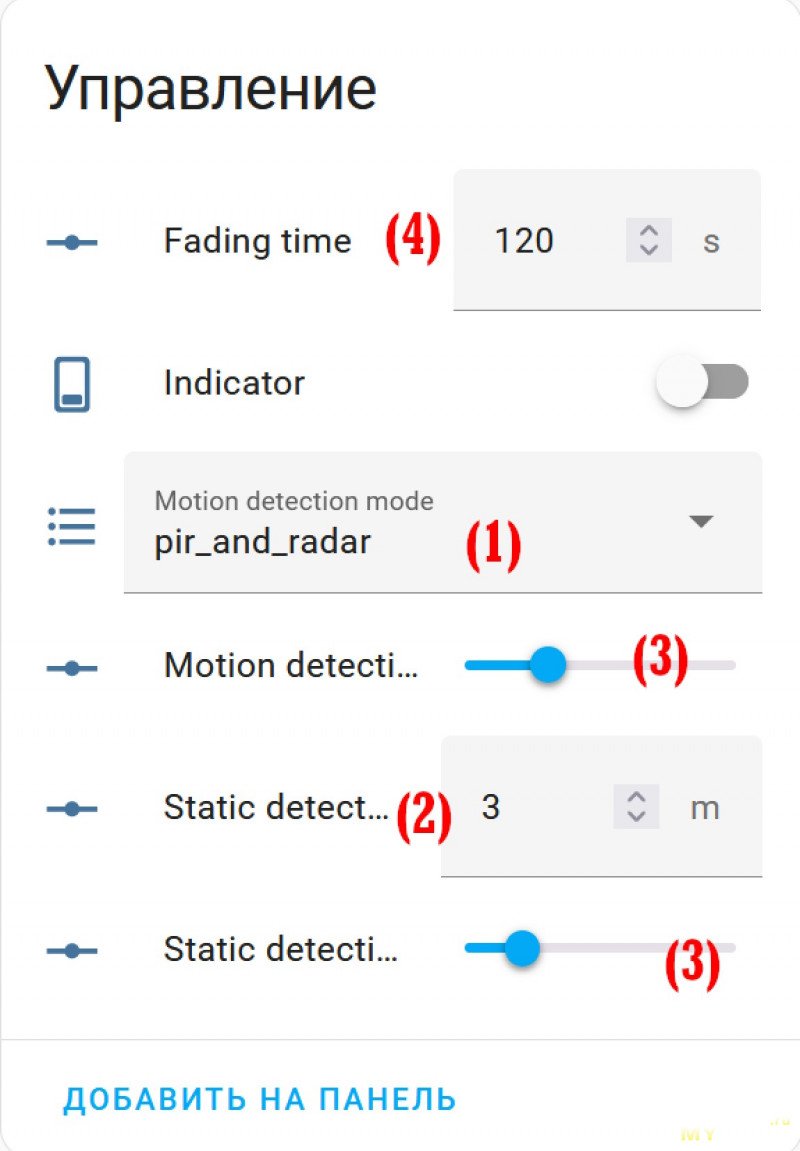Open the Motion detection mode dropdown arrow
The height and width of the screenshot is (1151, 800).
[x=702, y=521]
